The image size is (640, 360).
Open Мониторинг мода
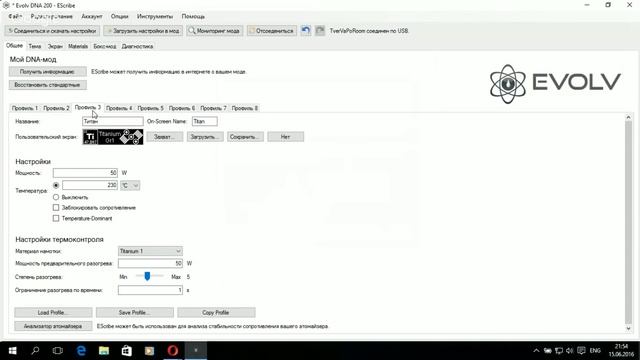click(x=215, y=31)
